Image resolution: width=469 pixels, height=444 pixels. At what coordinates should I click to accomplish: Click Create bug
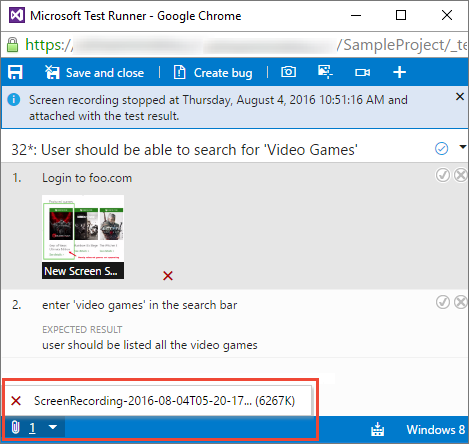213,73
